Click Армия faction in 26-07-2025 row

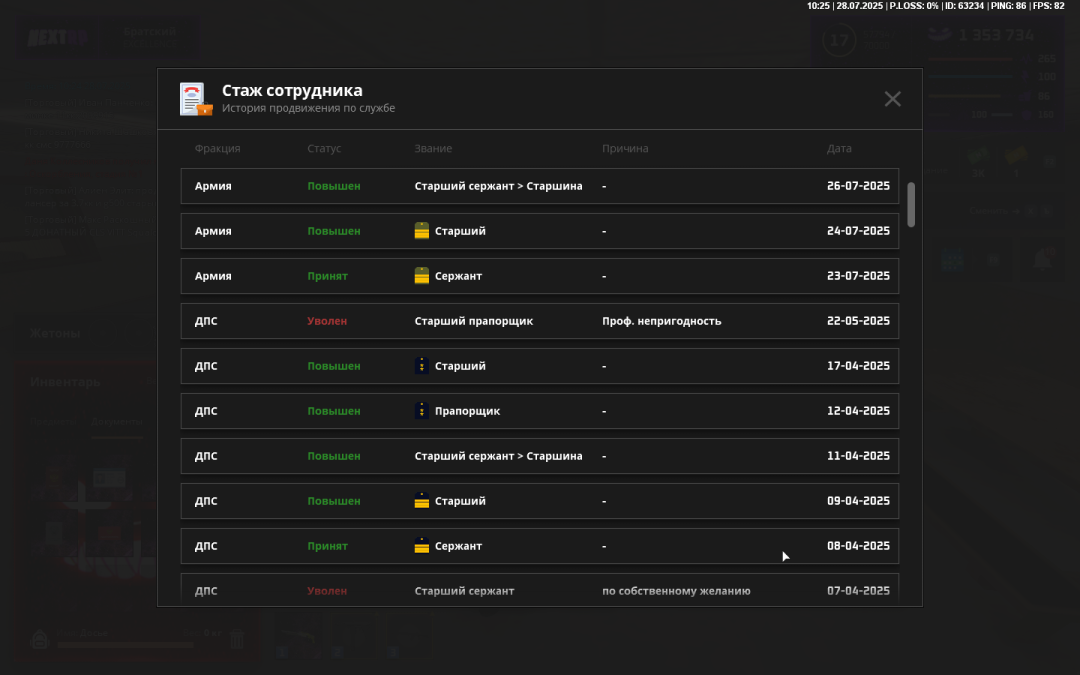pyautogui.click(x=213, y=186)
